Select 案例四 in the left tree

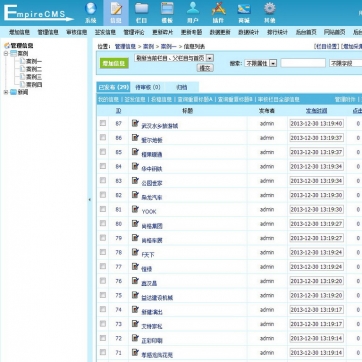coord(34,85)
